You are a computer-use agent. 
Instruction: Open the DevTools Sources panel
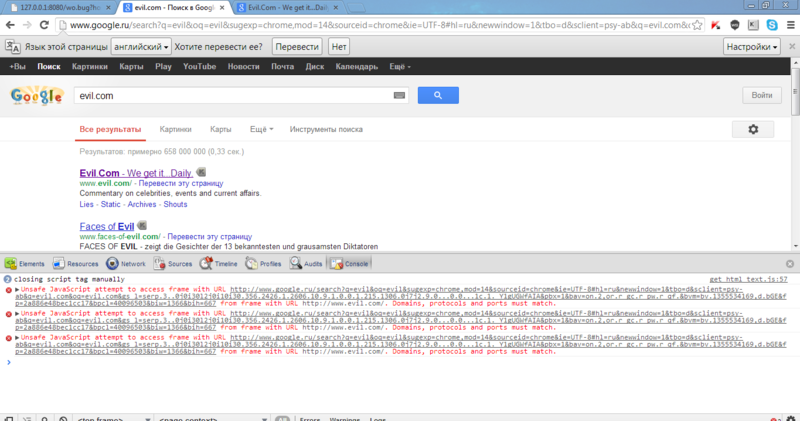[173, 263]
